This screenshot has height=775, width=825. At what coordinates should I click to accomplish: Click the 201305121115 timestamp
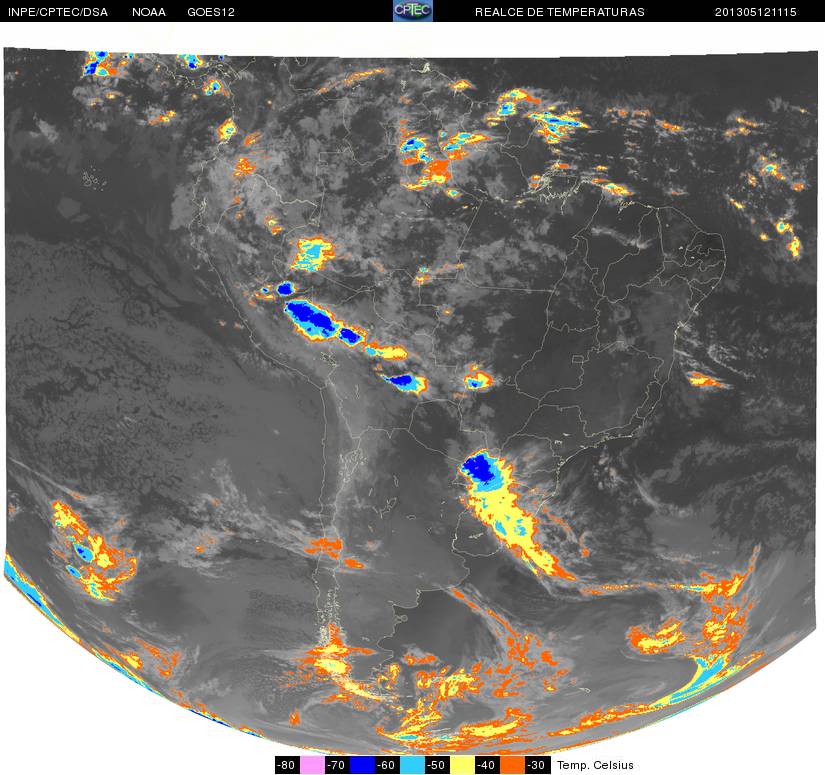coord(756,12)
